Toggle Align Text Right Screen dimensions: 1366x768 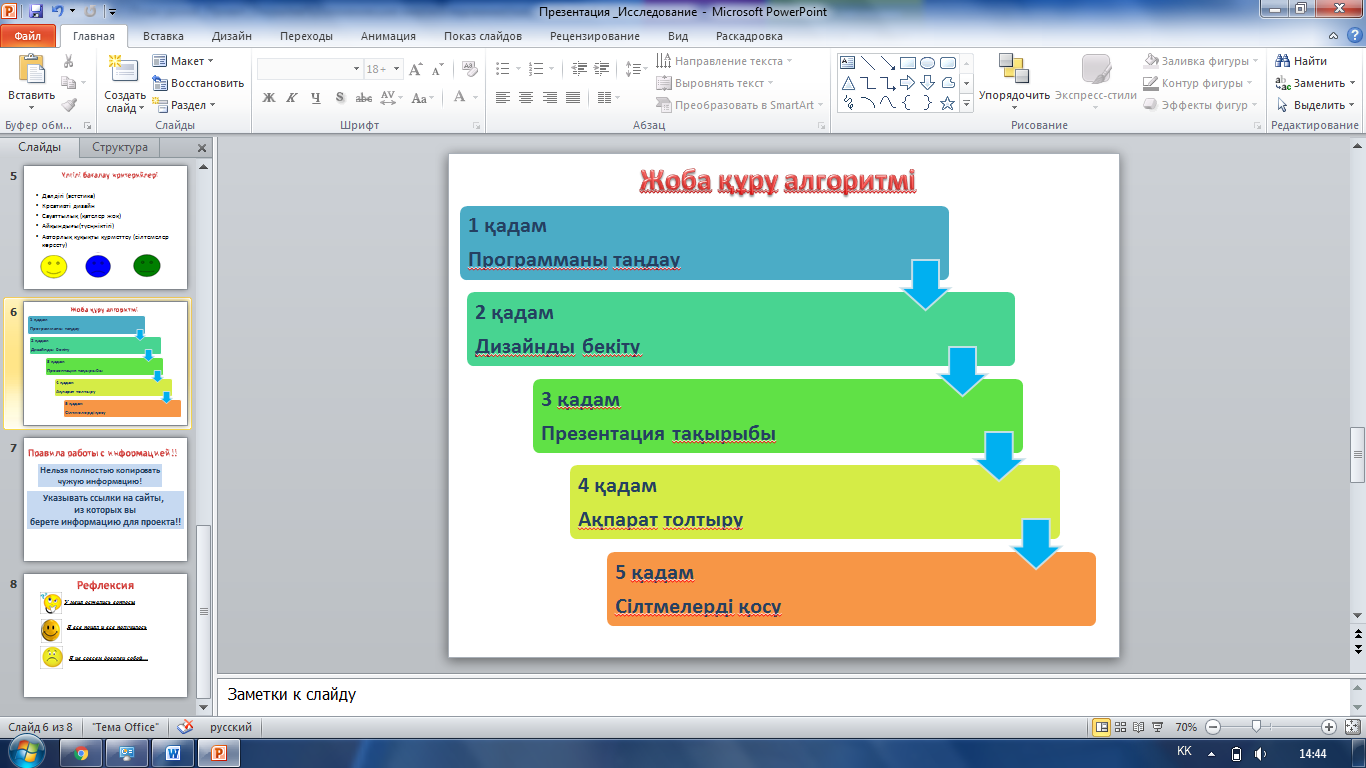pos(549,98)
